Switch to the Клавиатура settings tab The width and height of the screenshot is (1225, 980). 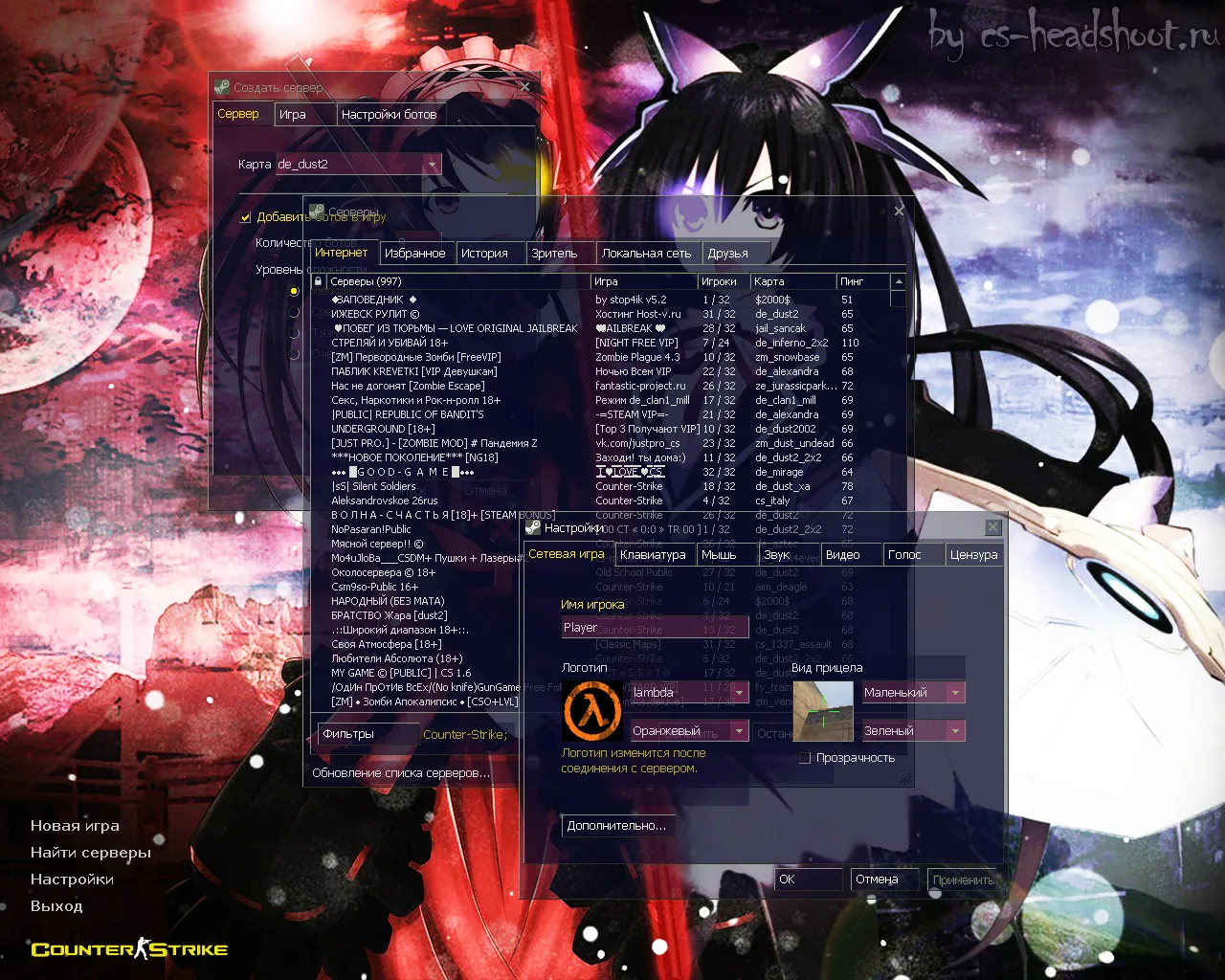click(x=653, y=555)
